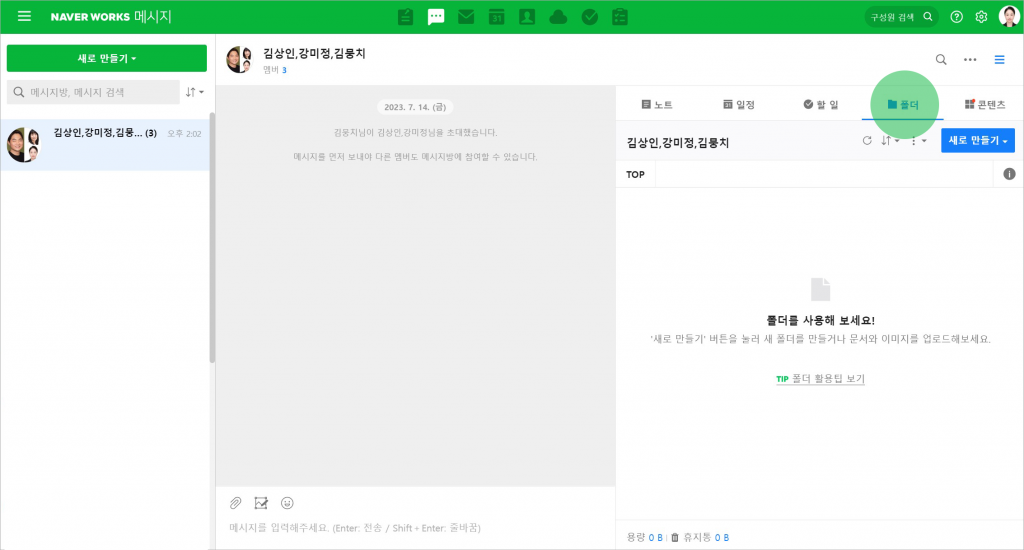Switch to the 할 일 tab
The height and width of the screenshot is (550, 1024).
(x=821, y=104)
